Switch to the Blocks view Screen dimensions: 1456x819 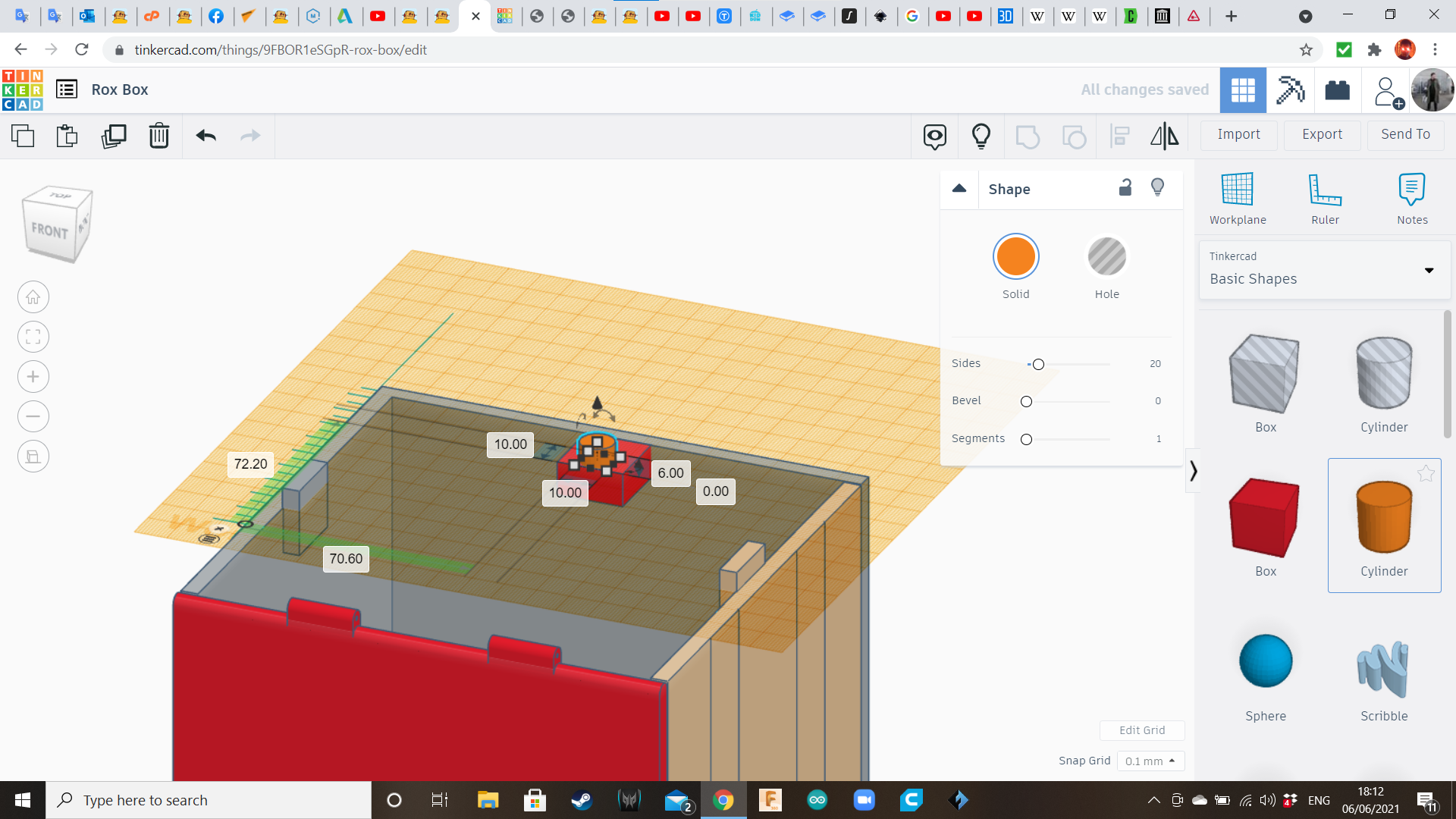pyautogui.click(x=1290, y=90)
